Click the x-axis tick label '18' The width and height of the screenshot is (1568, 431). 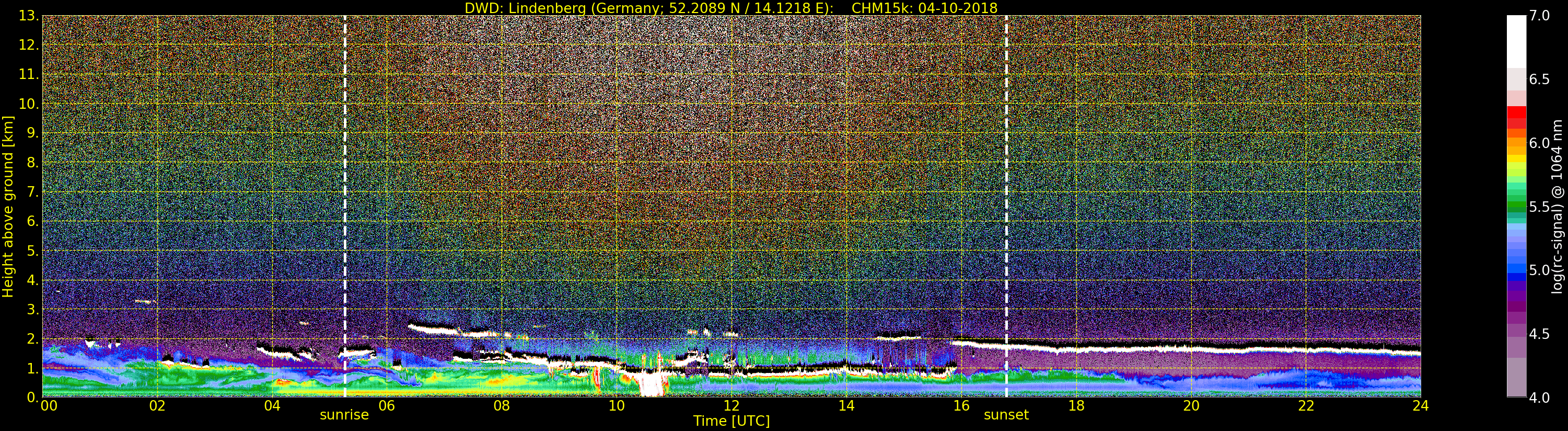click(x=1076, y=406)
